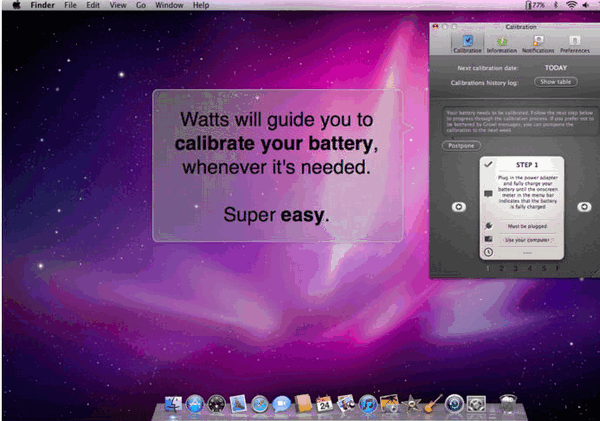Open Address Book from the Dock
600x421 pixels.
(303, 404)
